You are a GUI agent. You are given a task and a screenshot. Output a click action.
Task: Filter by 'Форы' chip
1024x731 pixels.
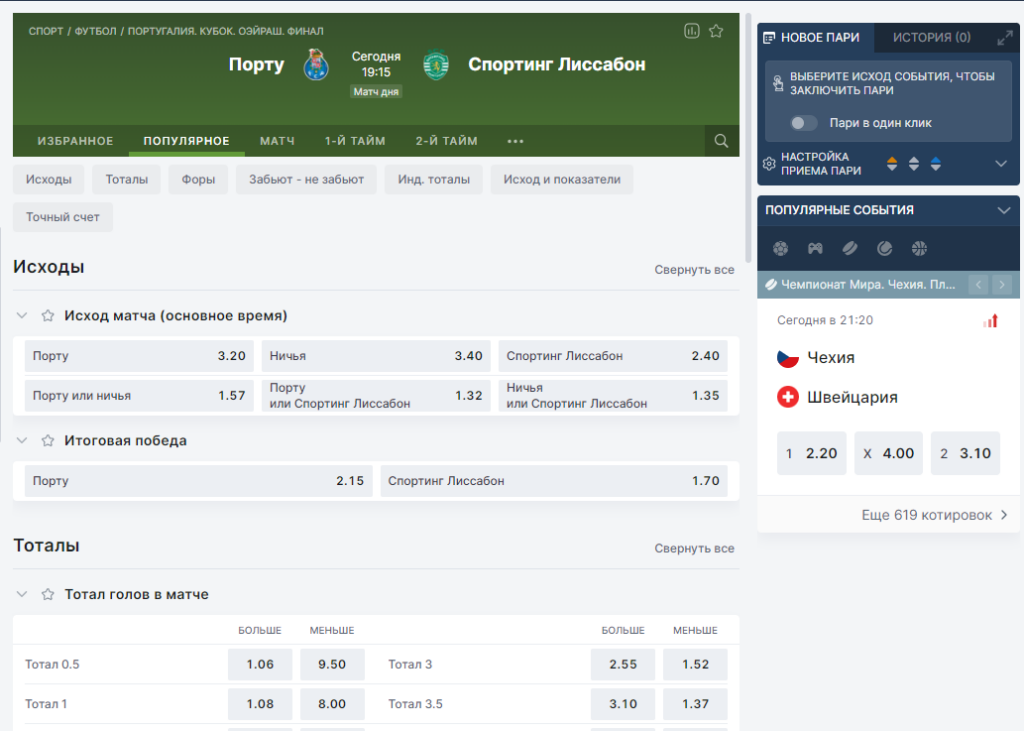pos(198,180)
